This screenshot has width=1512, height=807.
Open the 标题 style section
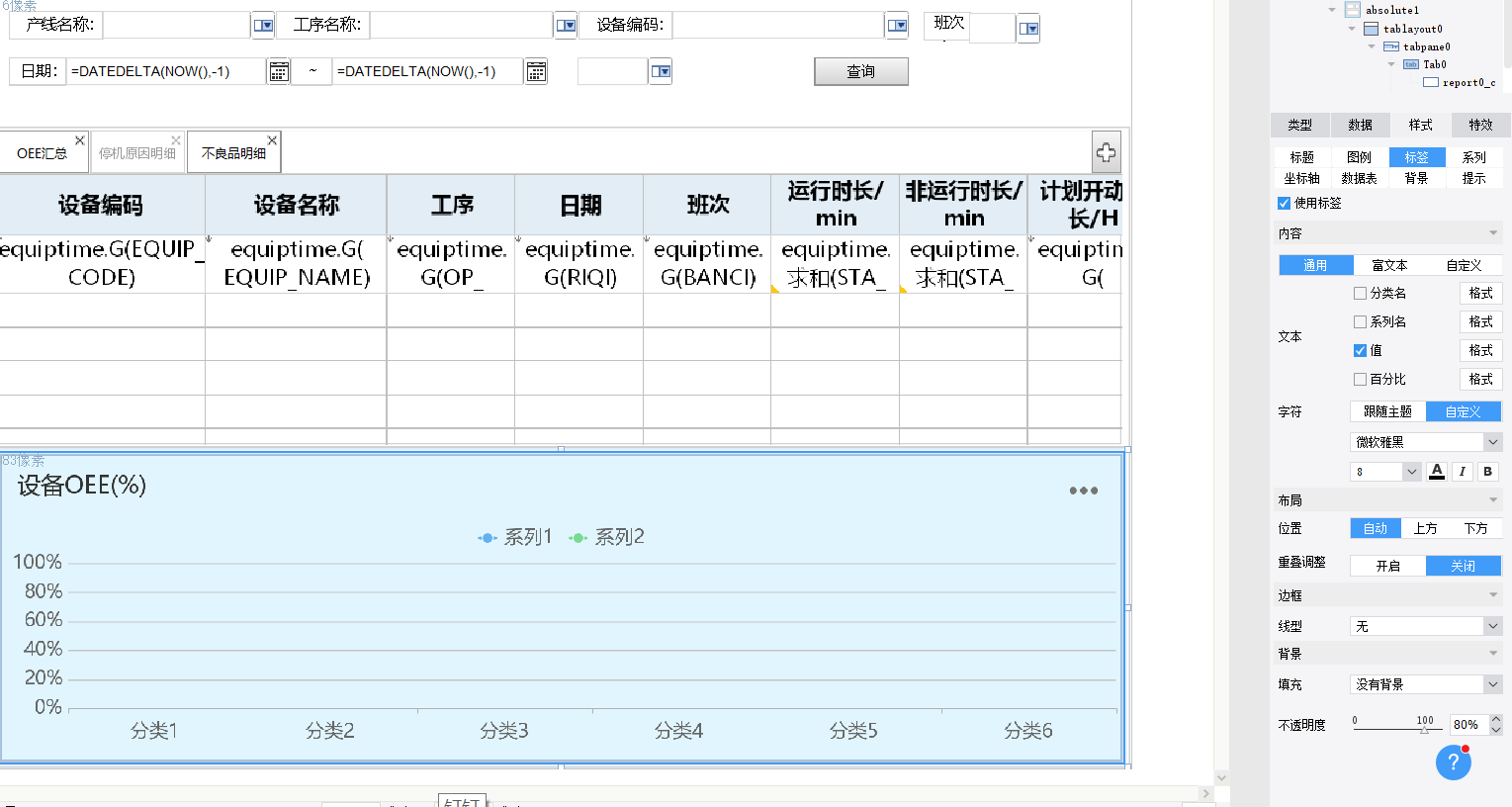point(1301,157)
